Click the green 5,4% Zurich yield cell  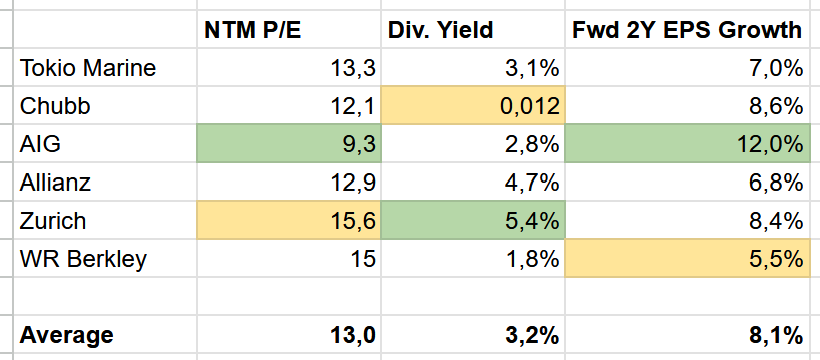click(x=473, y=220)
